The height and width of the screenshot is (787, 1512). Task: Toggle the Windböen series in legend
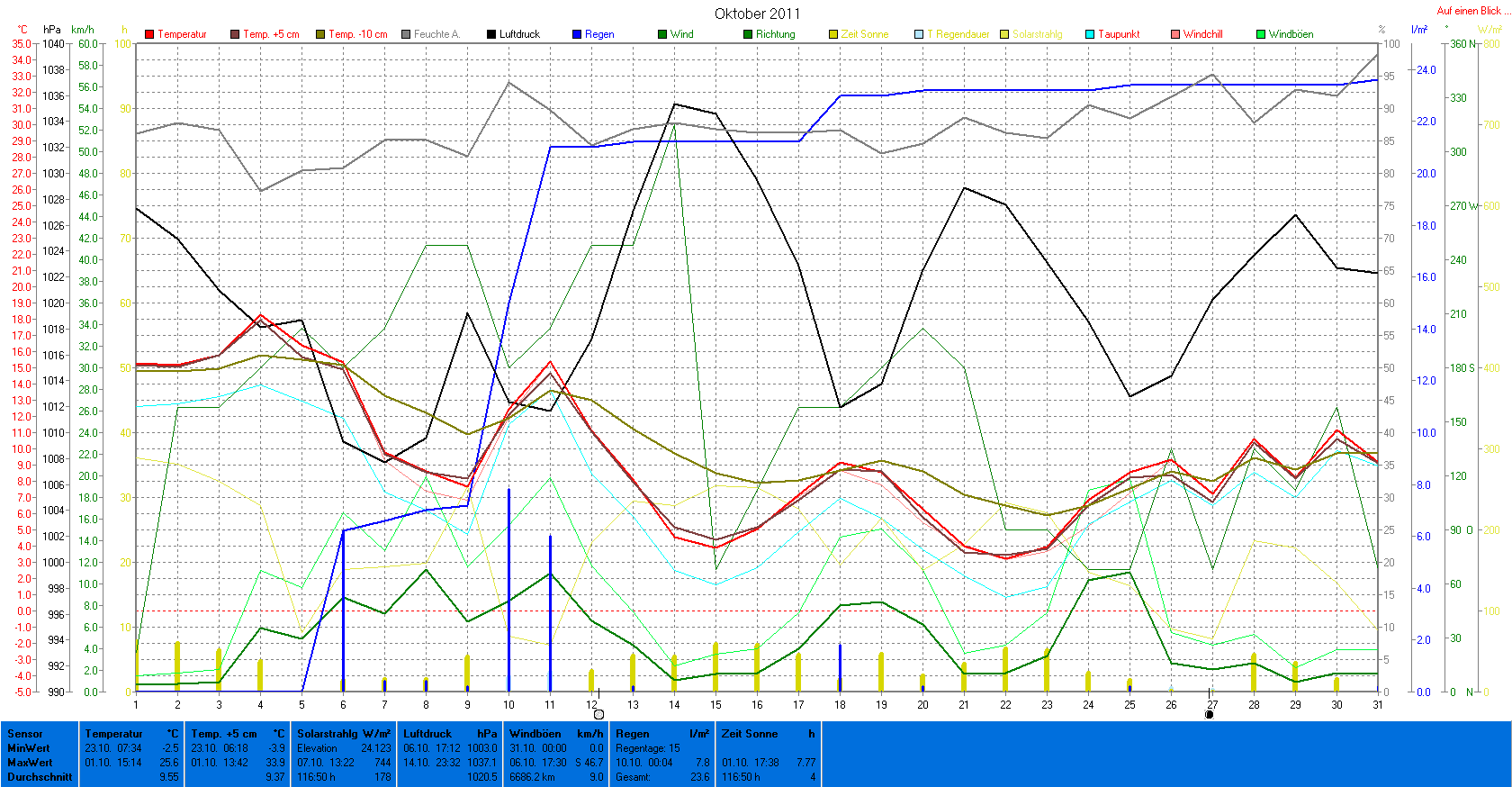pyautogui.click(x=1290, y=34)
